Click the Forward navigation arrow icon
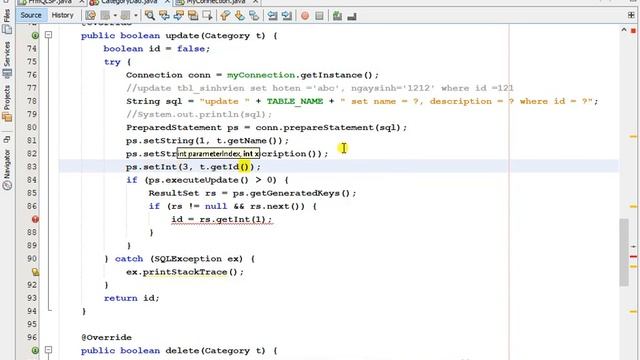Screen dimensions: 640x360 click(x=125, y=16)
